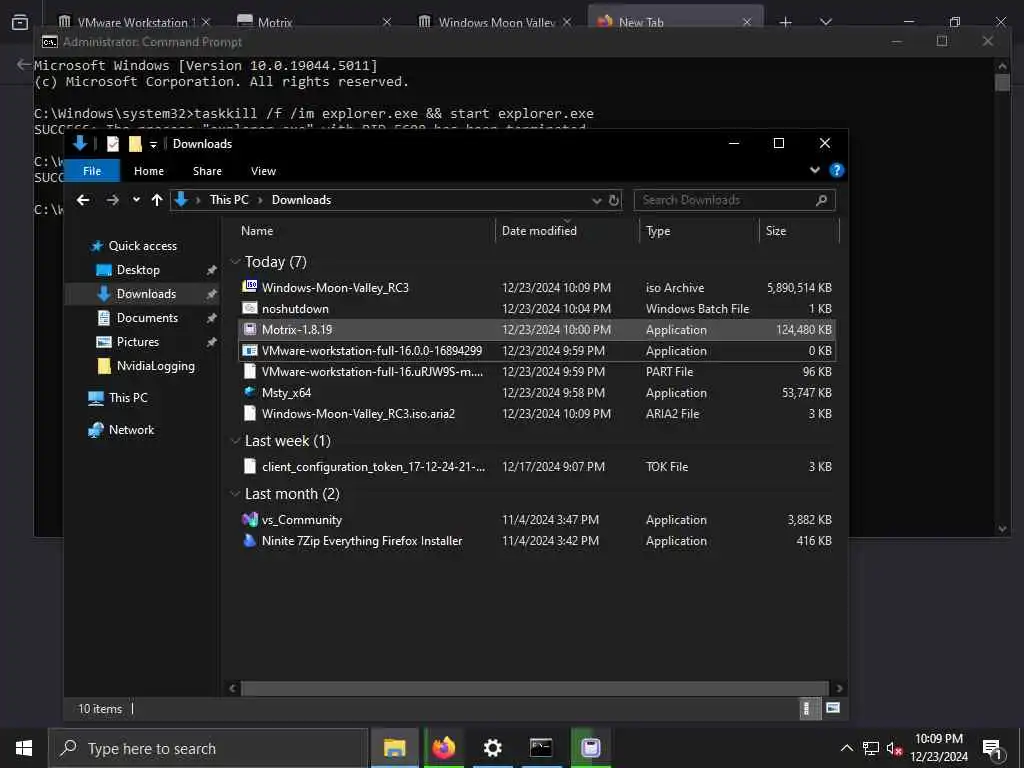
Task: Click the network tray icon
Action: 871,748
